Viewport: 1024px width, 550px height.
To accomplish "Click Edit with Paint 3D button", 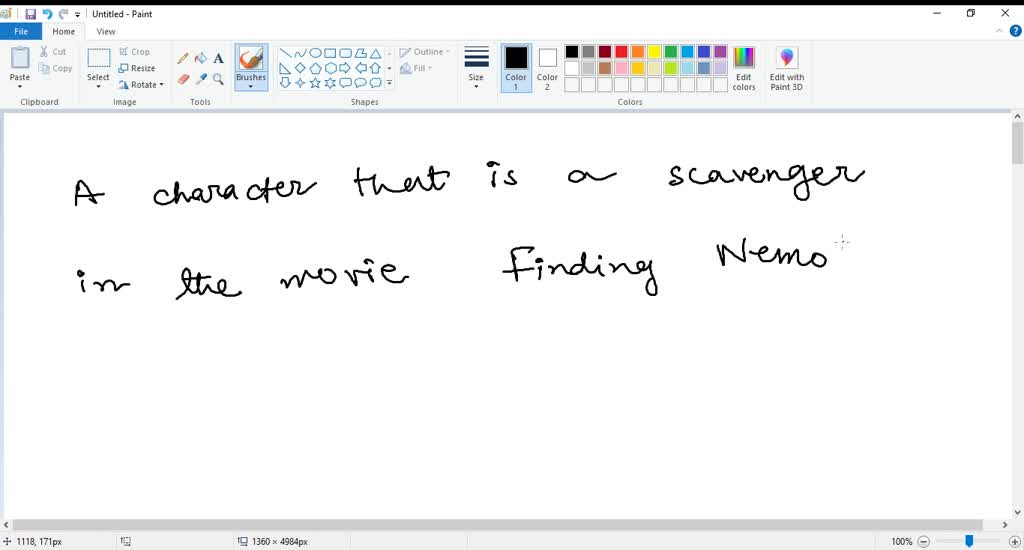I will [x=787, y=67].
